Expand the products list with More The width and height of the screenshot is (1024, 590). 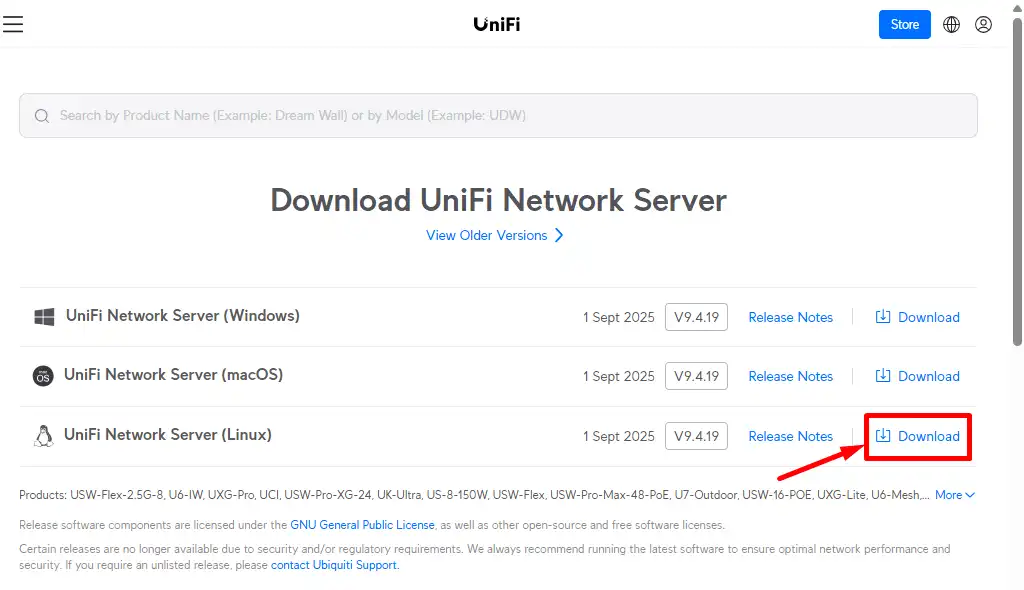955,495
